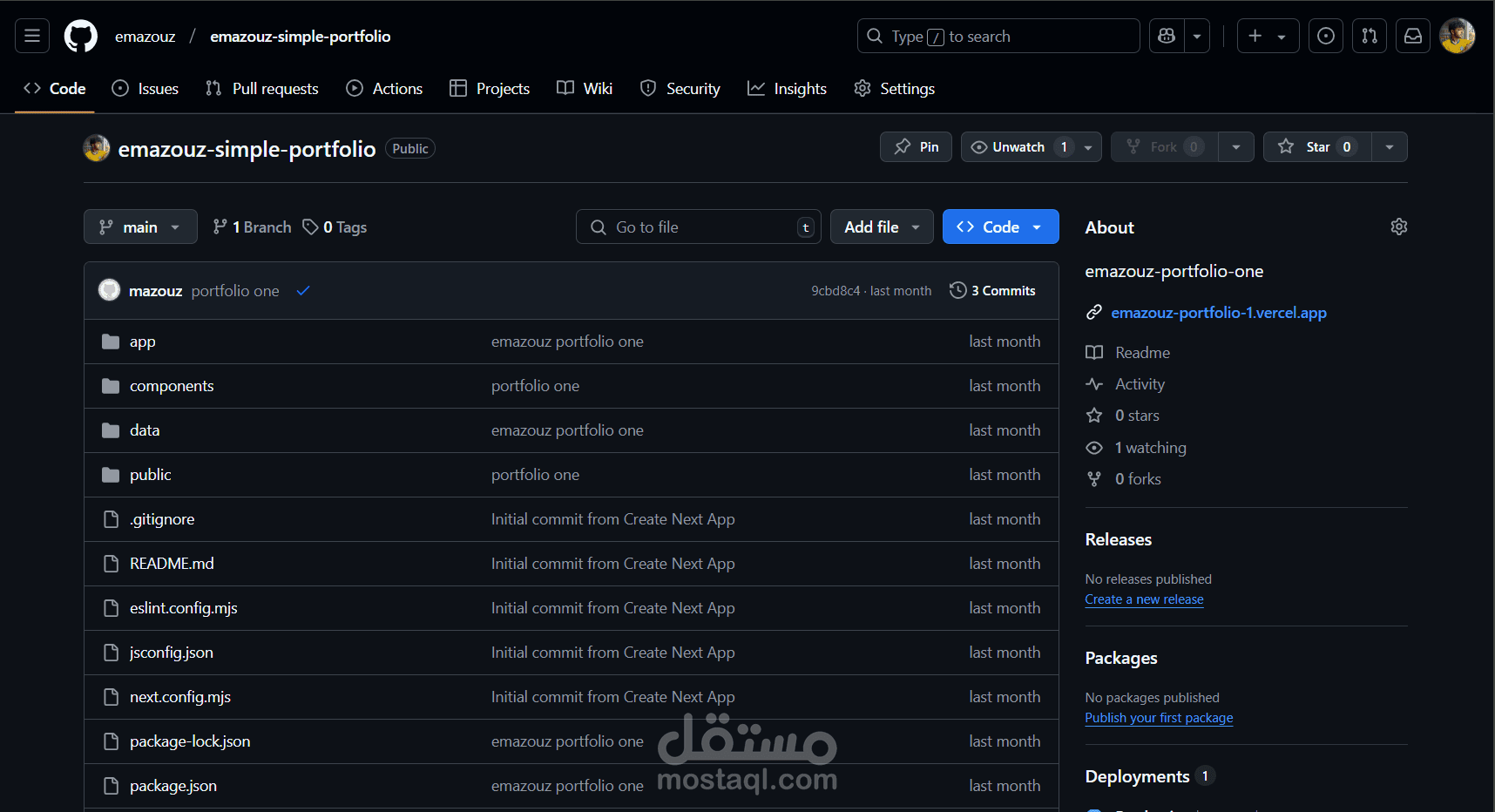Open the notifications inbox icon

(x=1413, y=36)
